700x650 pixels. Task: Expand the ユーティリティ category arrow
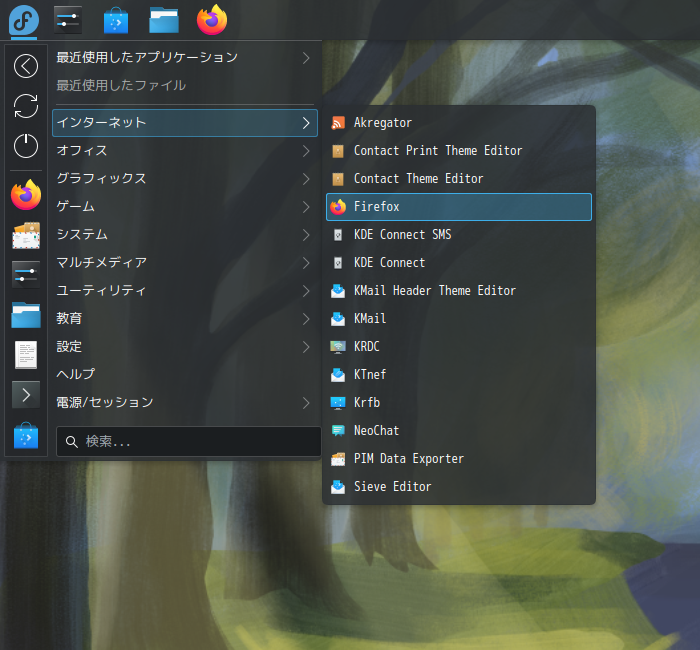pos(306,291)
